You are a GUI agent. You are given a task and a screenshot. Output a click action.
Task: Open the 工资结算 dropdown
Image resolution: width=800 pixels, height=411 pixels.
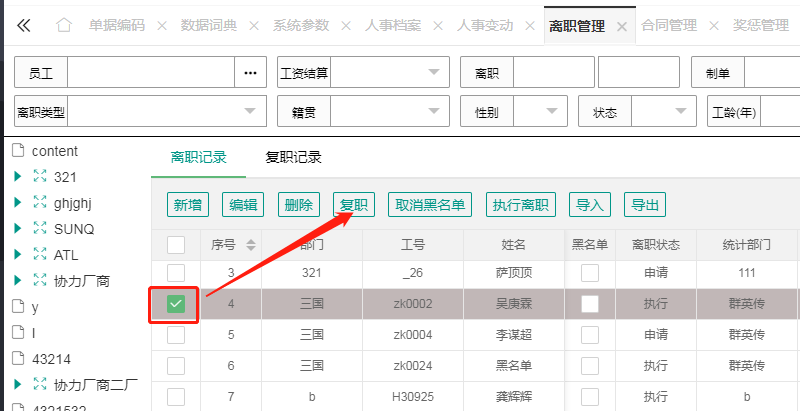click(x=432, y=73)
